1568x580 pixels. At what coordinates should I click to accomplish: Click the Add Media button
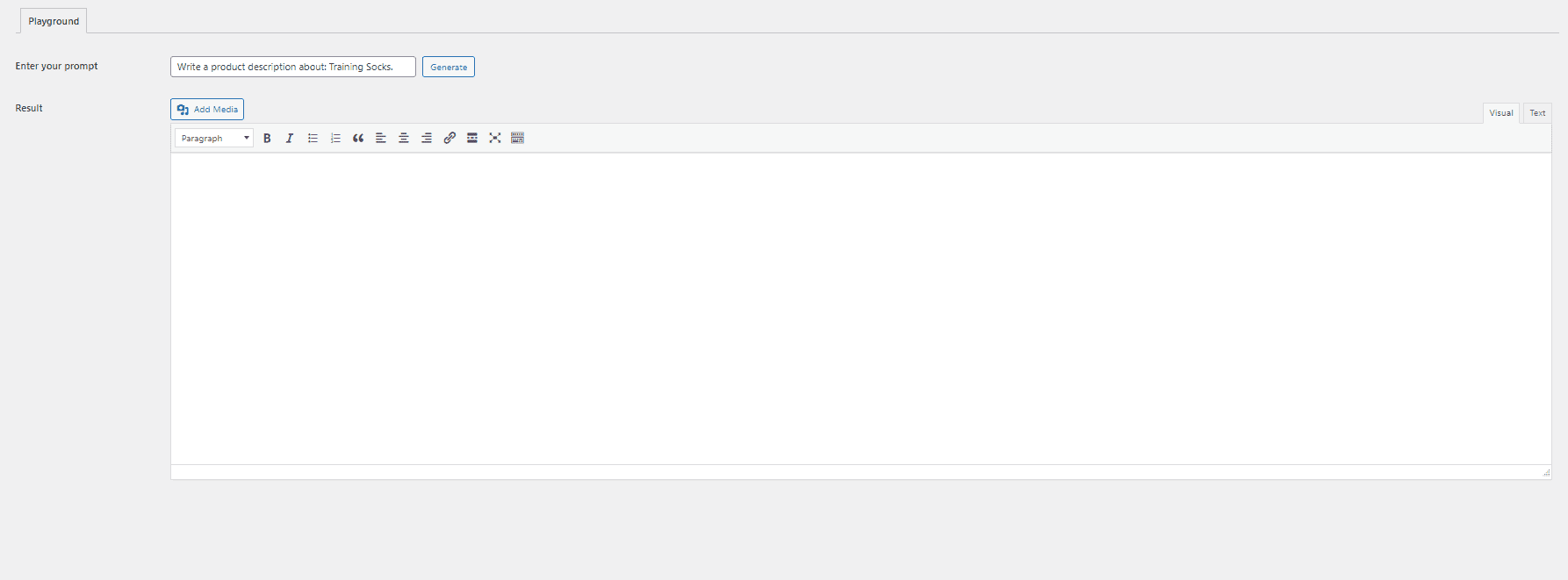click(207, 109)
